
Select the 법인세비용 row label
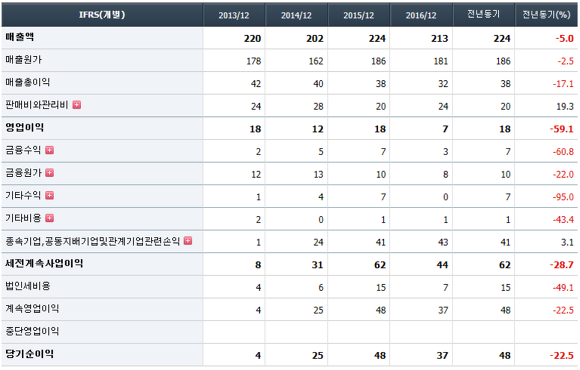point(28,286)
